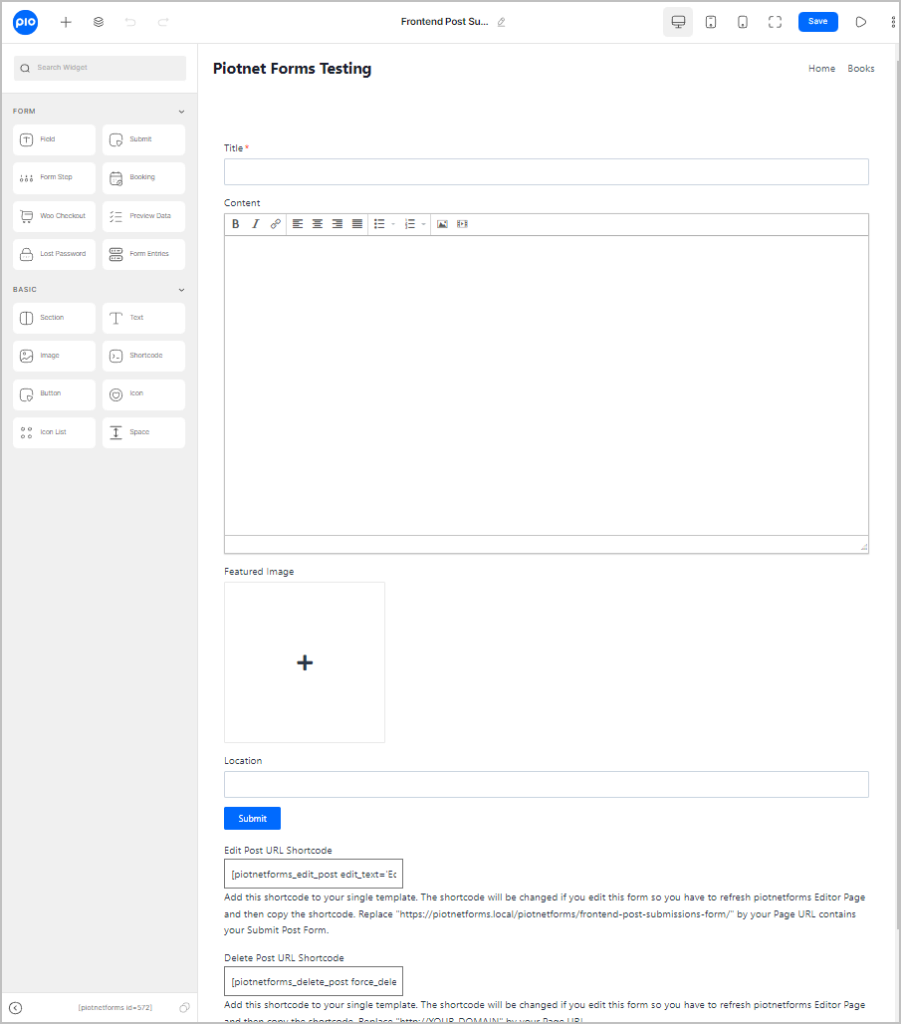The width and height of the screenshot is (901, 1024).
Task: Select the Button widget
Action: [54, 394]
